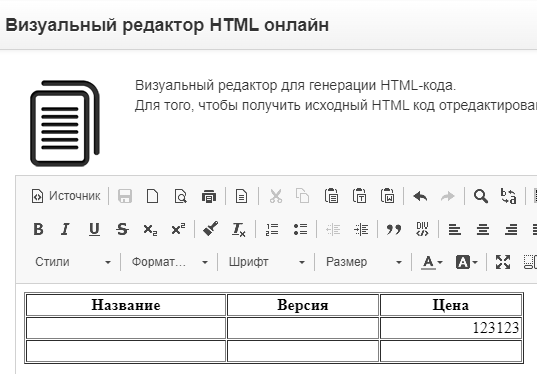The width and height of the screenshot is (537, 374).
Task: Click the Increase Indent icon
Action: click(361, 229)
